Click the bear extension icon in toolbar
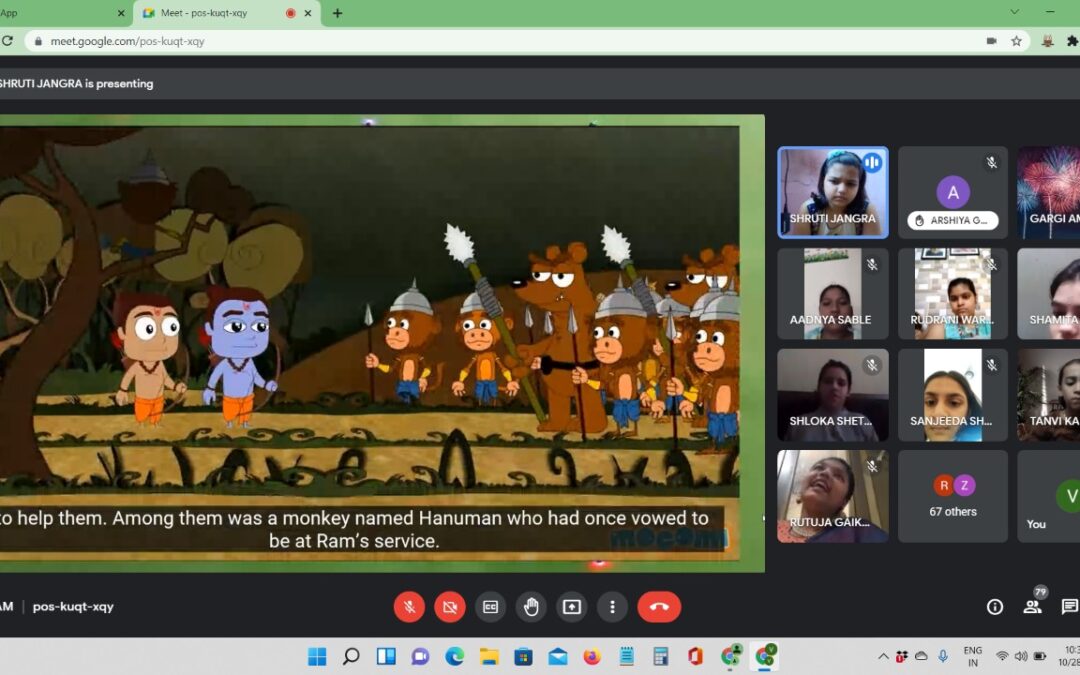This screenshot has height=675, width=1080. [x=1048, y=41]
